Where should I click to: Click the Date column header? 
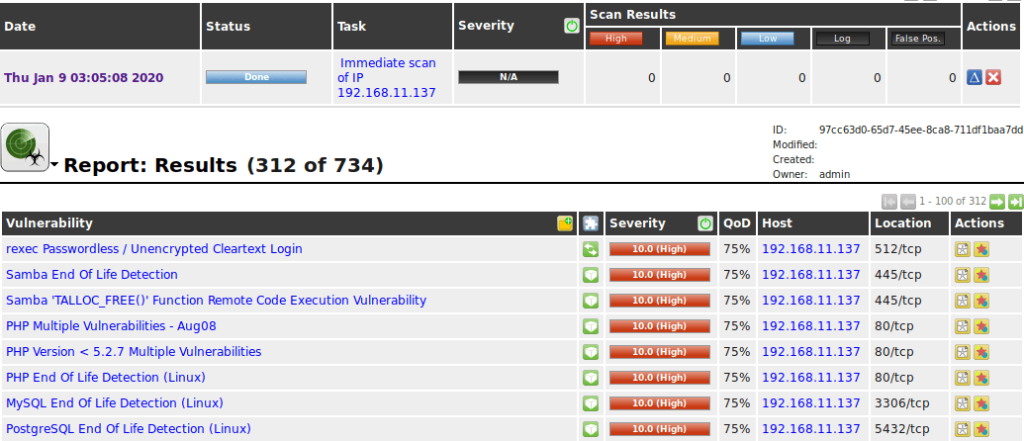(x=20, y=27)
